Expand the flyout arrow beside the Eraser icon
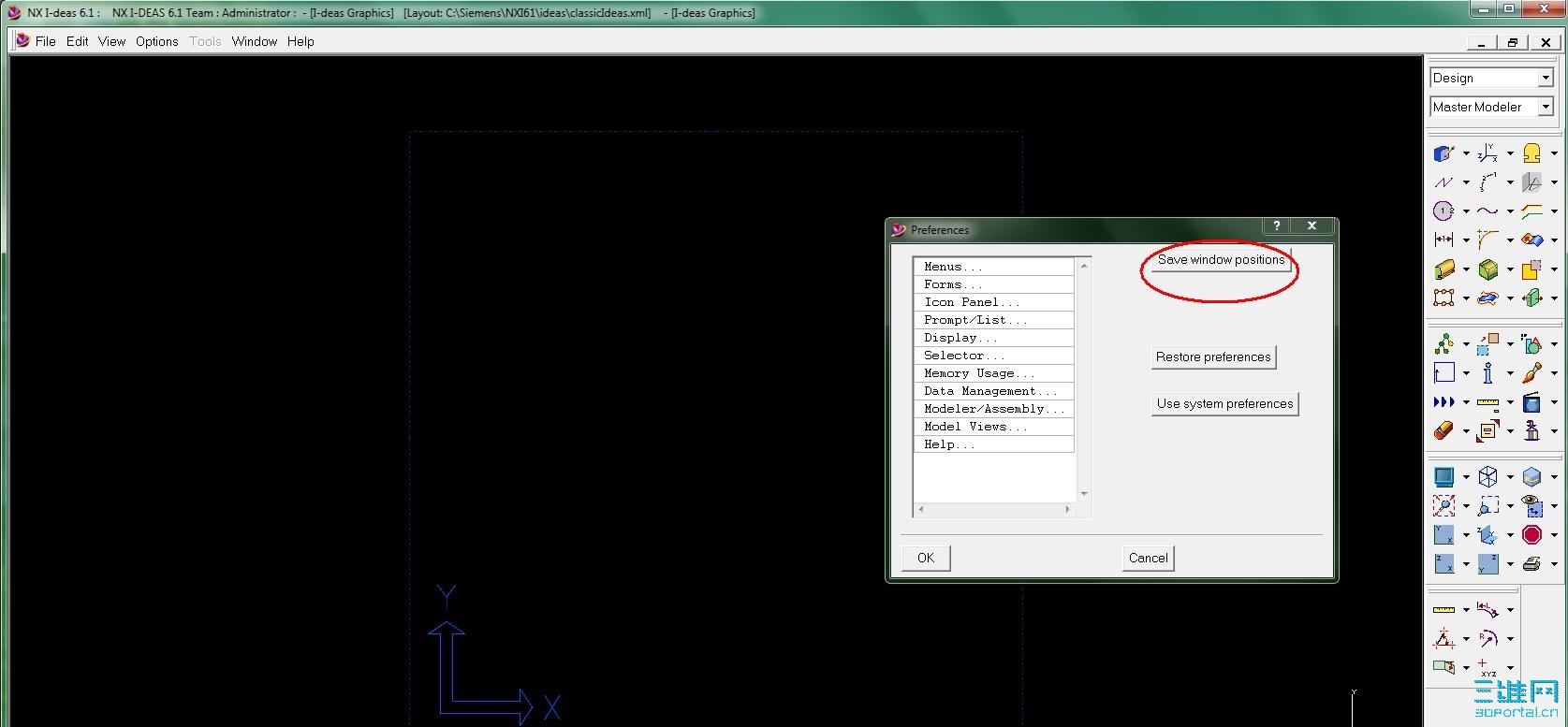Viewport: 1568px width, 727px height. tap(1466, 431)
